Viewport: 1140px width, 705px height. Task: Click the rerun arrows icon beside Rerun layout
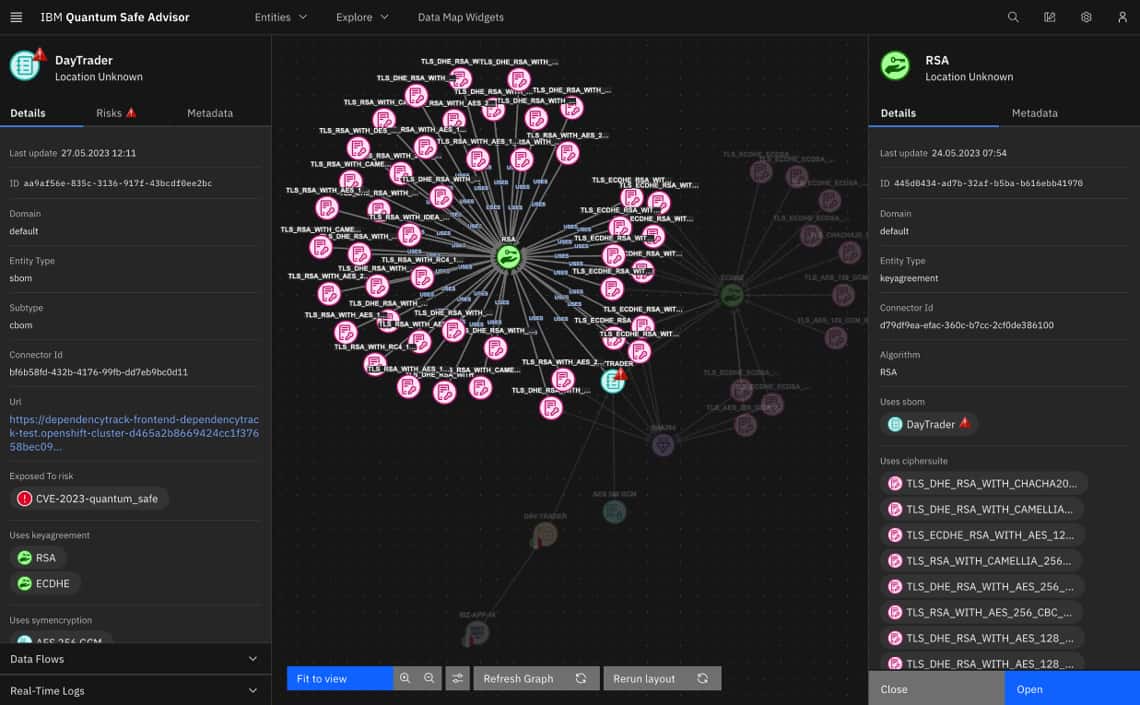pos(702,678)
